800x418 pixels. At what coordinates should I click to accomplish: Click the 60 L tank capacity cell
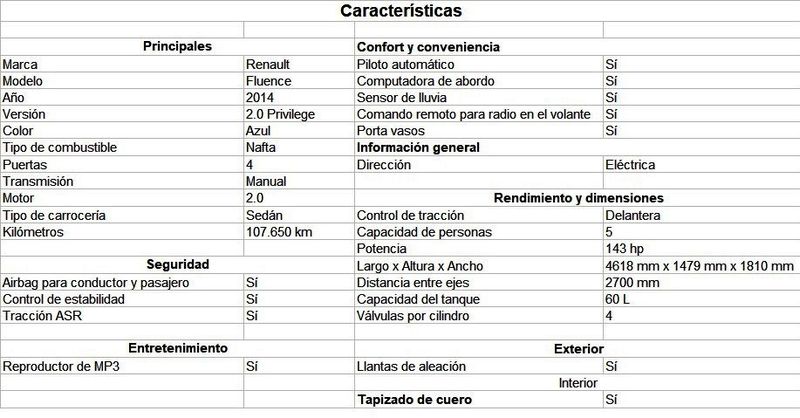tap(619, 299)
